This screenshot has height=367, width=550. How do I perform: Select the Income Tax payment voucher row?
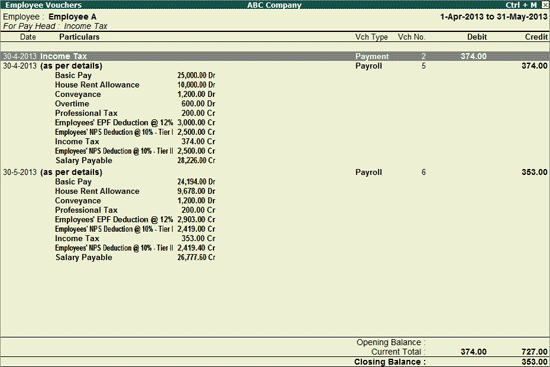[x=275, y=56]
